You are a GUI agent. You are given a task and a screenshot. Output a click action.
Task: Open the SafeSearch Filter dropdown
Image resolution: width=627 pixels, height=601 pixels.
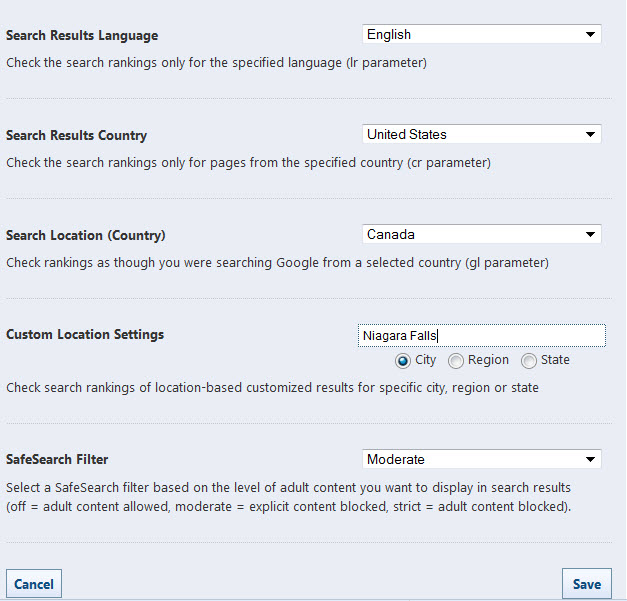click(x=480, y=460)
